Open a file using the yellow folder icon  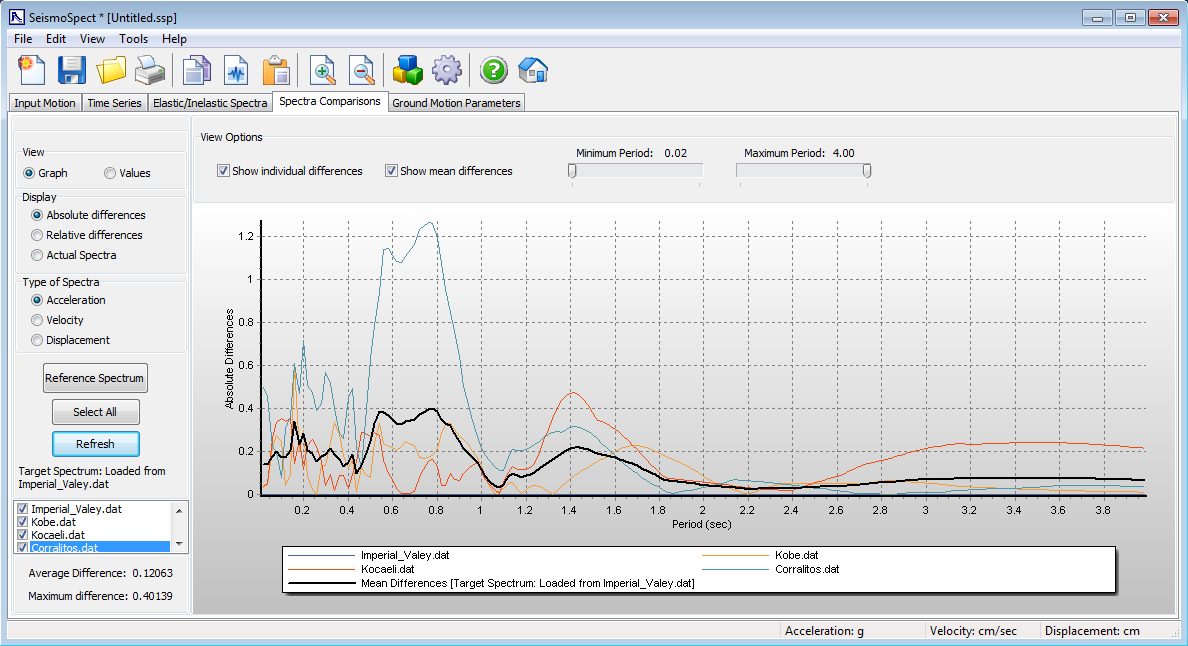[x=111, y=70]
